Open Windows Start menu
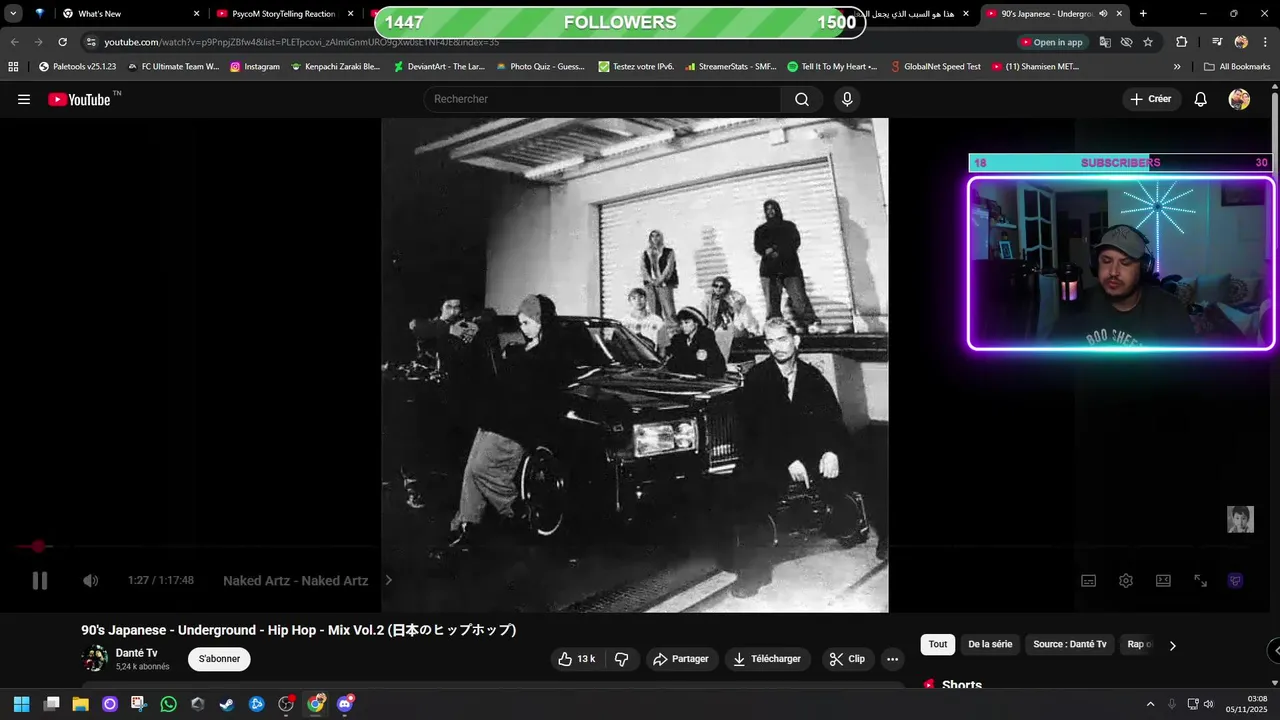This screenshot has height=720, width=1280. (22, 704)
